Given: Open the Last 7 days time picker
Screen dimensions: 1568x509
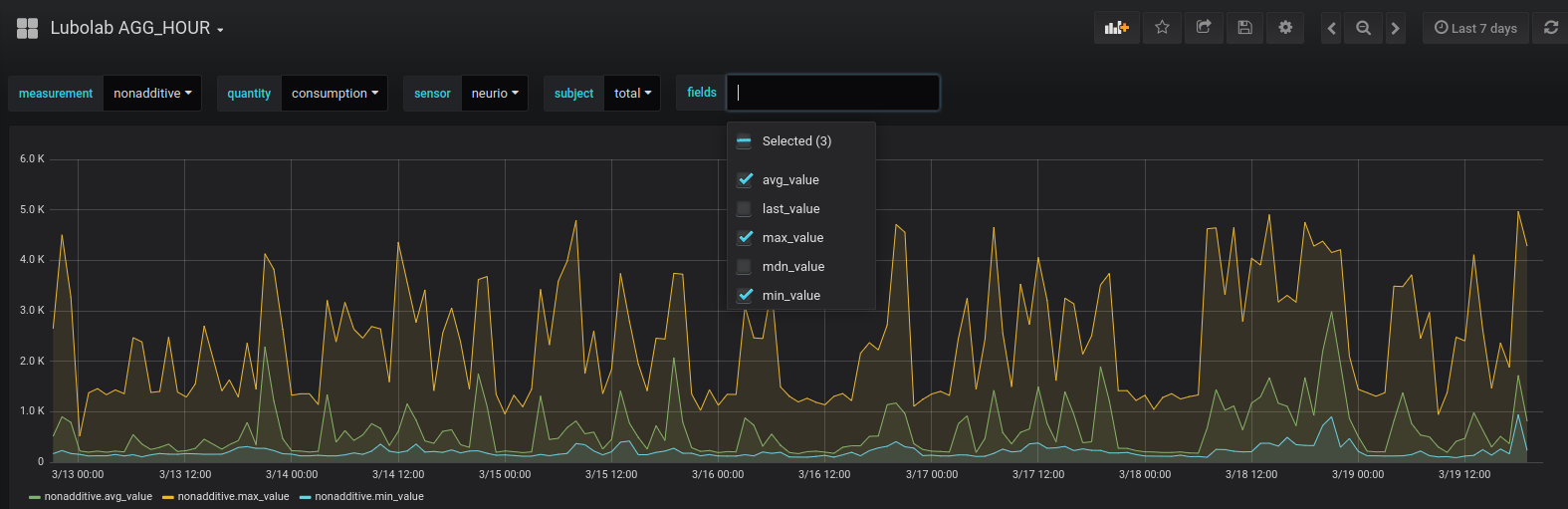Looking at the screenshot, I should [1475, 28].
